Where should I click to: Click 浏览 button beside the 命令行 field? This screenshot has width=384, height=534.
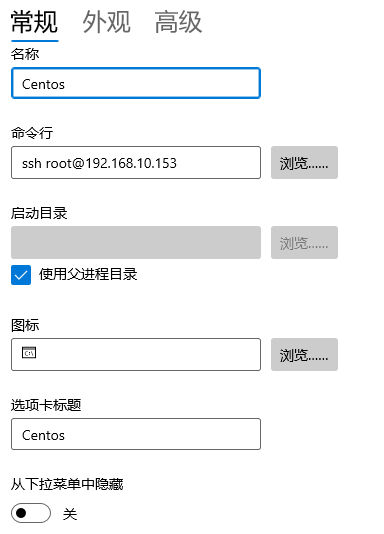pos(304,163)
